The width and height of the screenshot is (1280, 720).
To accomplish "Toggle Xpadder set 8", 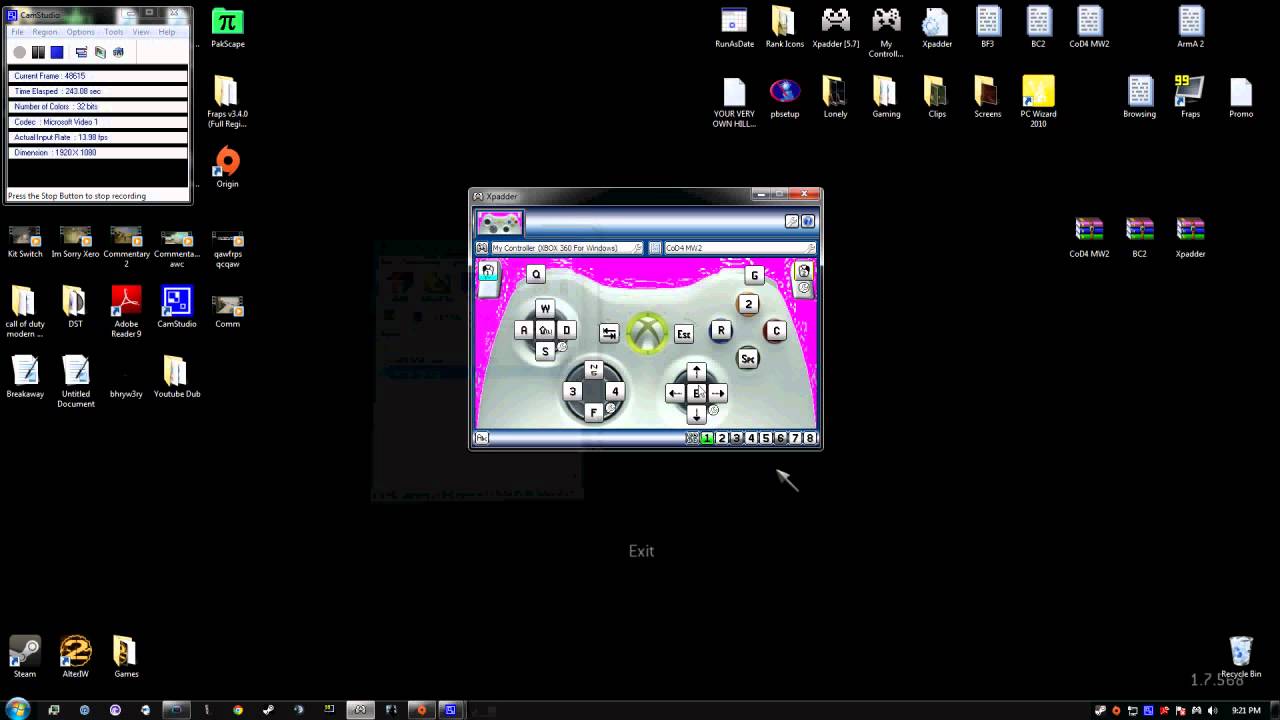I will pyautogui.click(x=810, y=438).
